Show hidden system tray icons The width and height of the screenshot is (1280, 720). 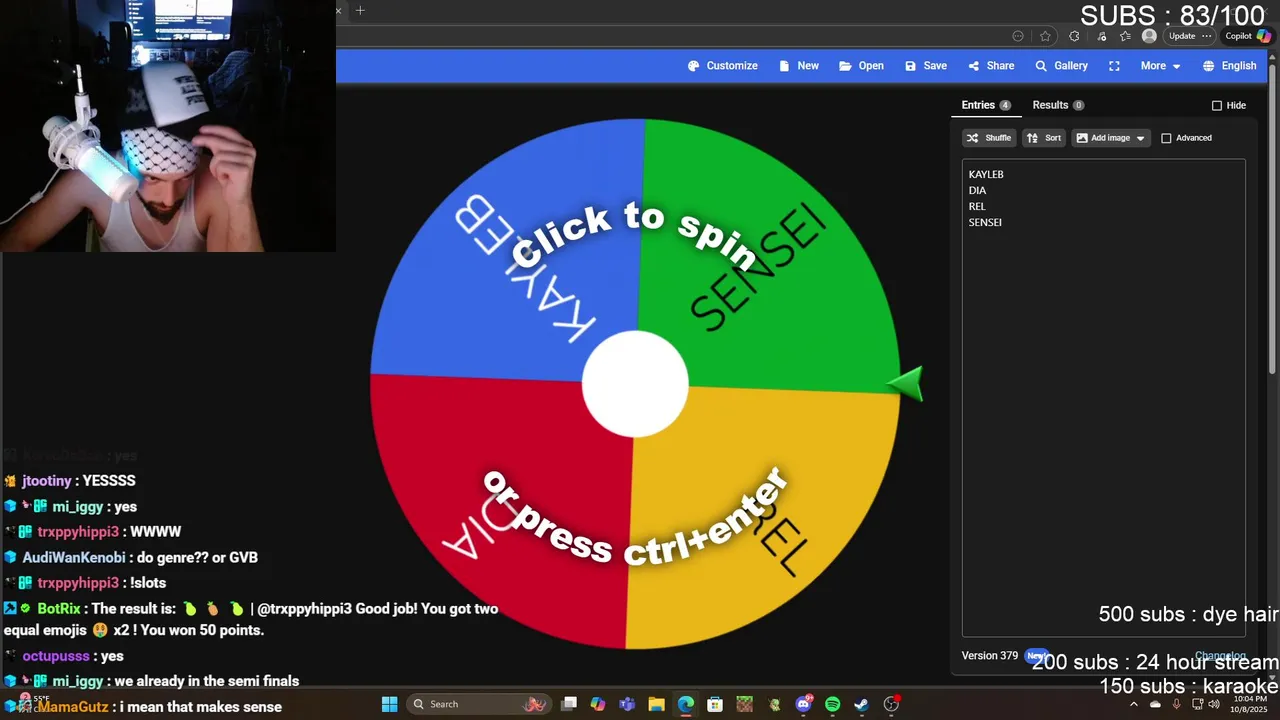click(1134, 704)
